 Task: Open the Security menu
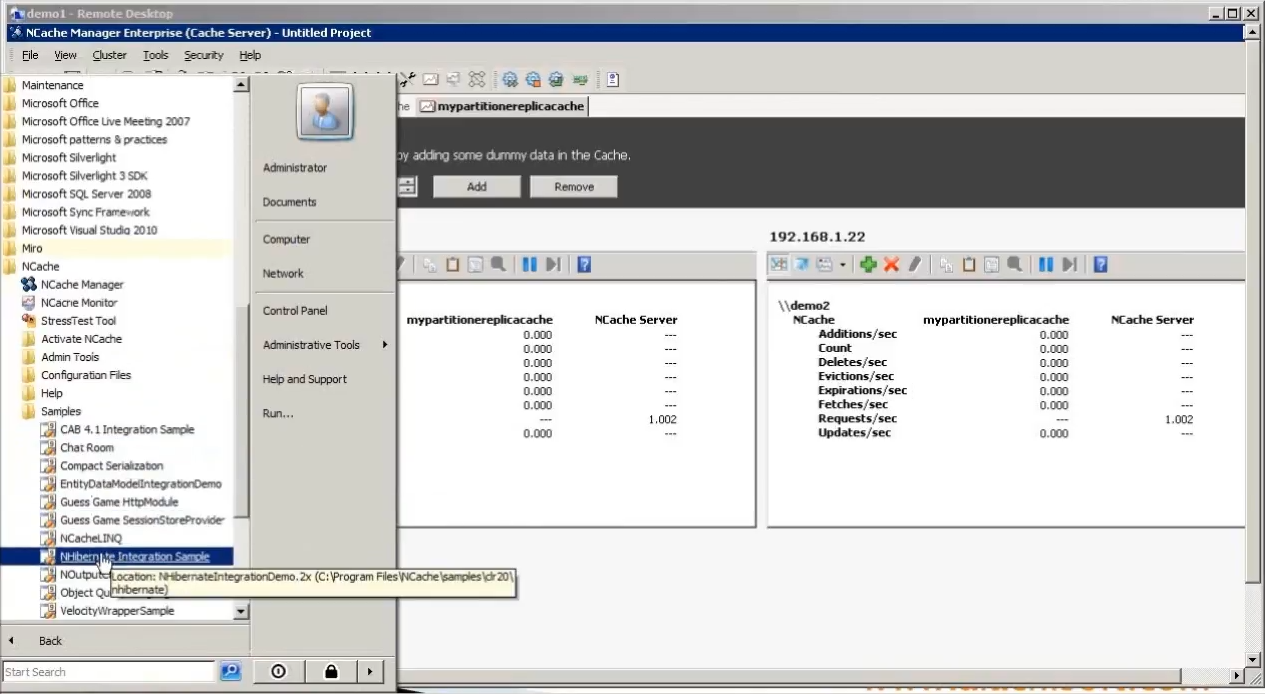coord(203,55)
